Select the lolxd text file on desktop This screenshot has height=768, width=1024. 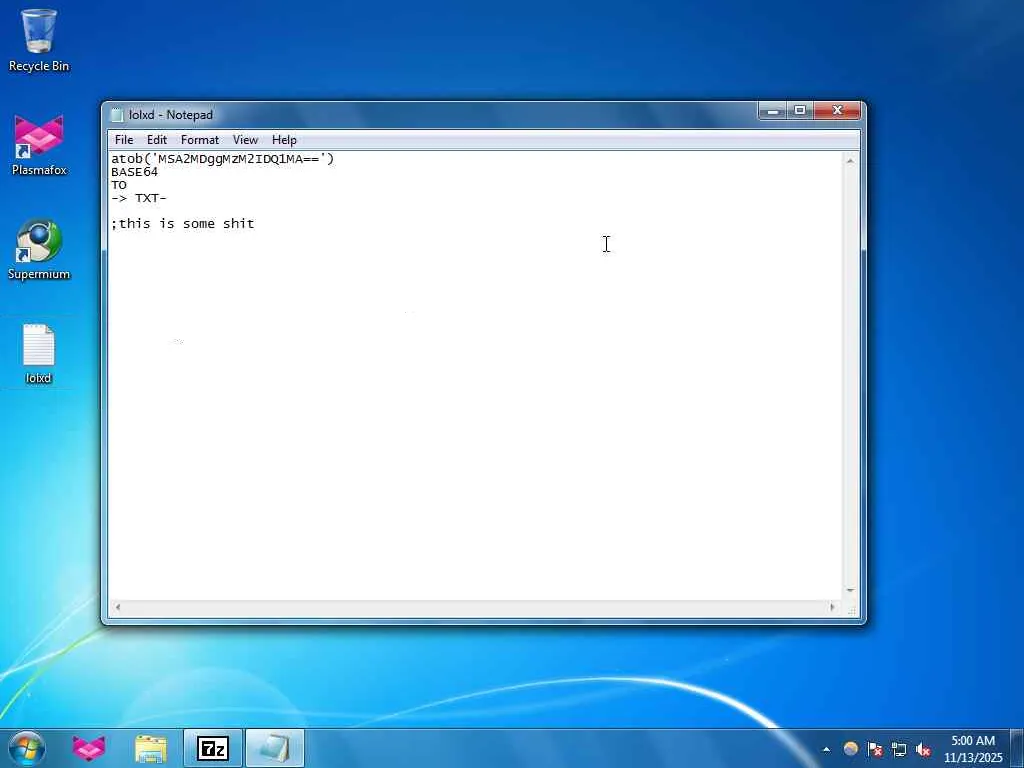coord(39,354)
